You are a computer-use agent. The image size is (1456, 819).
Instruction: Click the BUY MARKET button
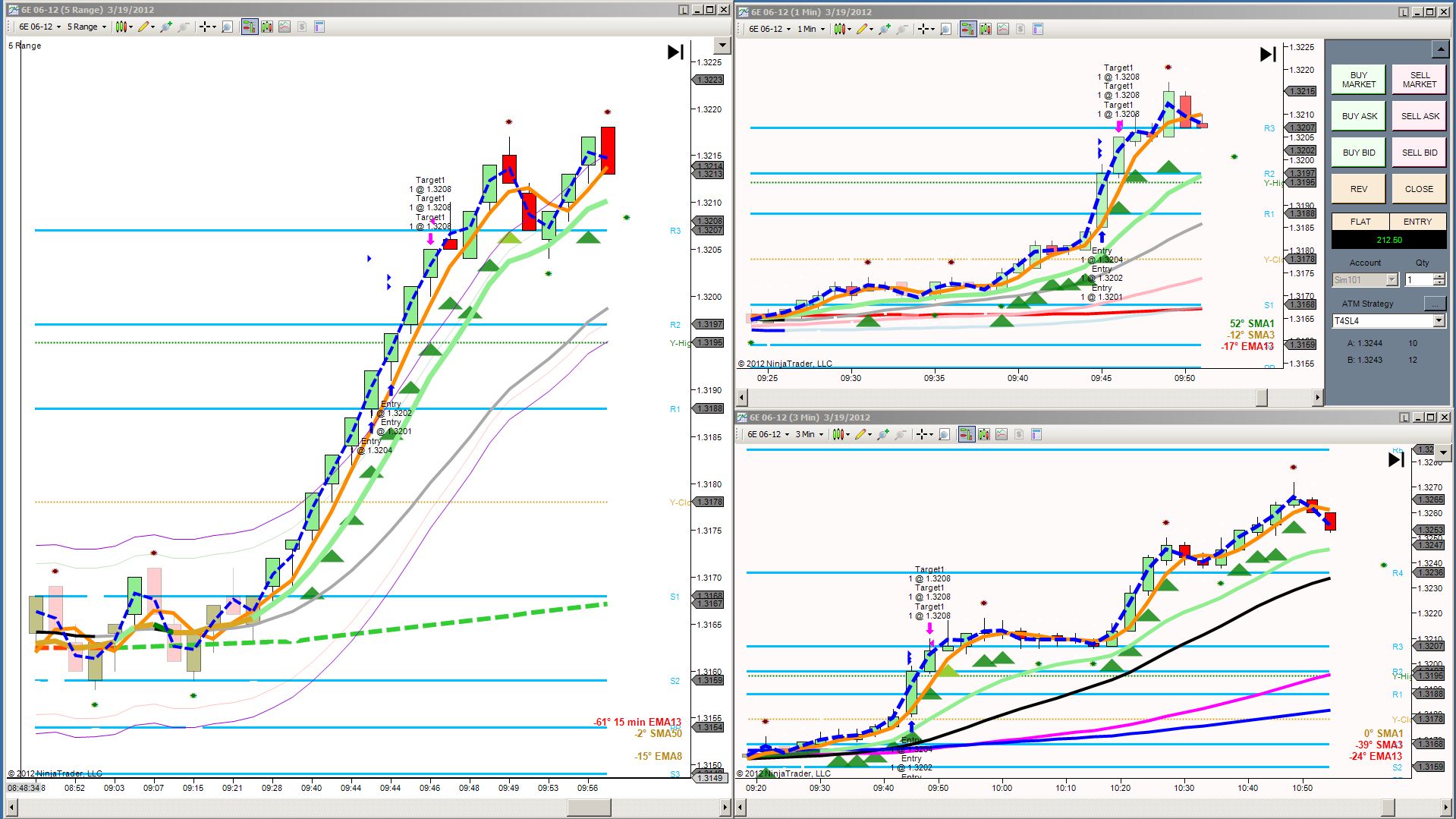tap(1358, 80)
